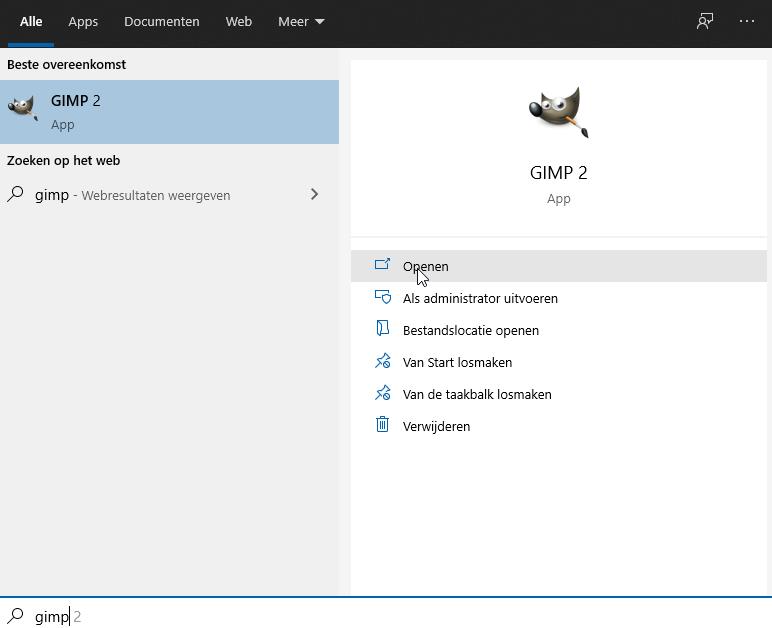772x628 pixels.
Task: Click the file location folder icon
Action: (x=382, y=329)
